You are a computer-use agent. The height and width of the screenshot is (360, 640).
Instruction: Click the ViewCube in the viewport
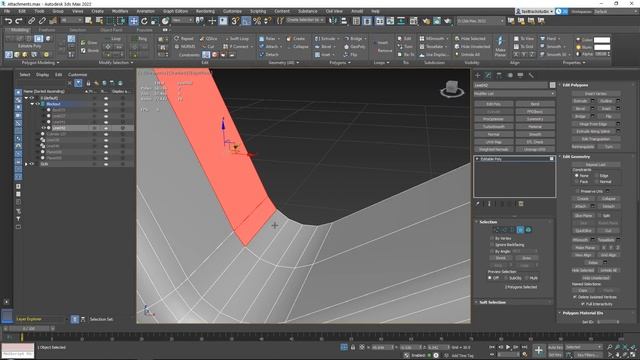[452, 89]
